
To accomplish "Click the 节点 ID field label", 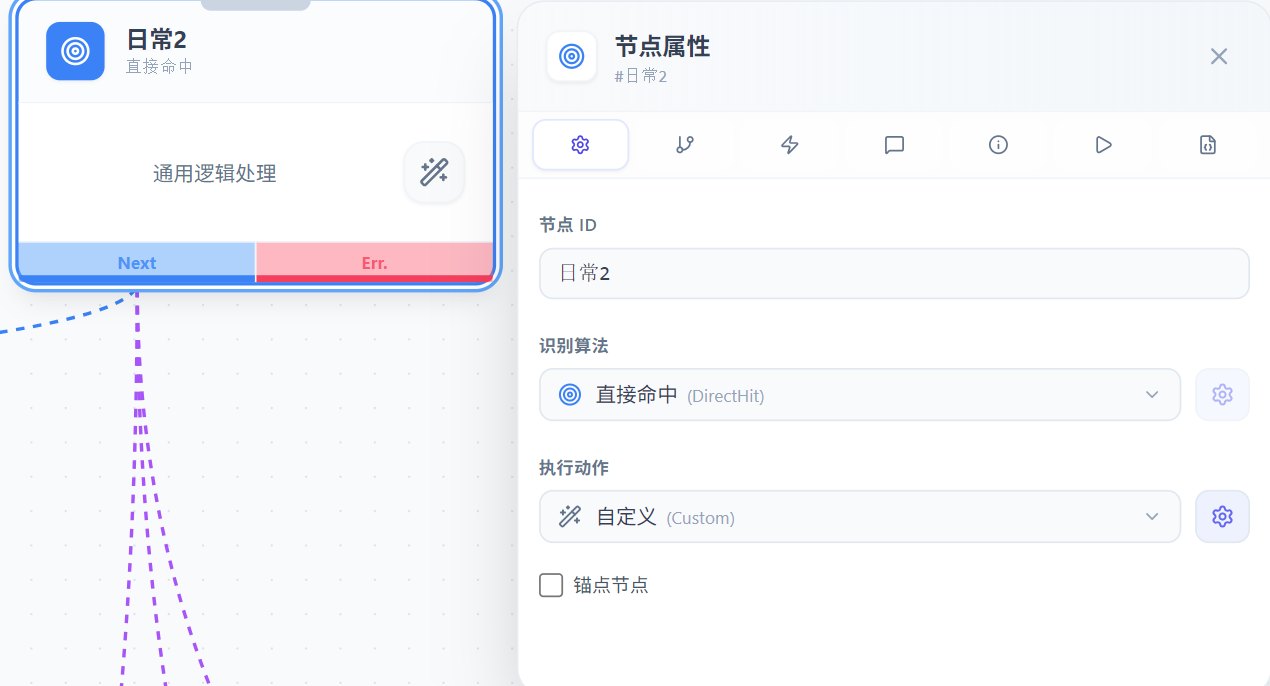I will [x=568, y=225].
